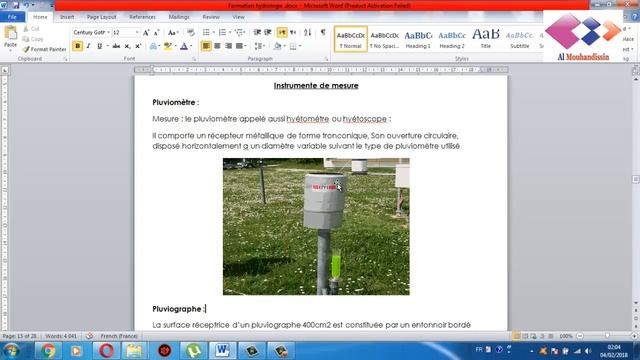Toggle Bold formatting
Screen dimensions: 640x360
[78, 46]
